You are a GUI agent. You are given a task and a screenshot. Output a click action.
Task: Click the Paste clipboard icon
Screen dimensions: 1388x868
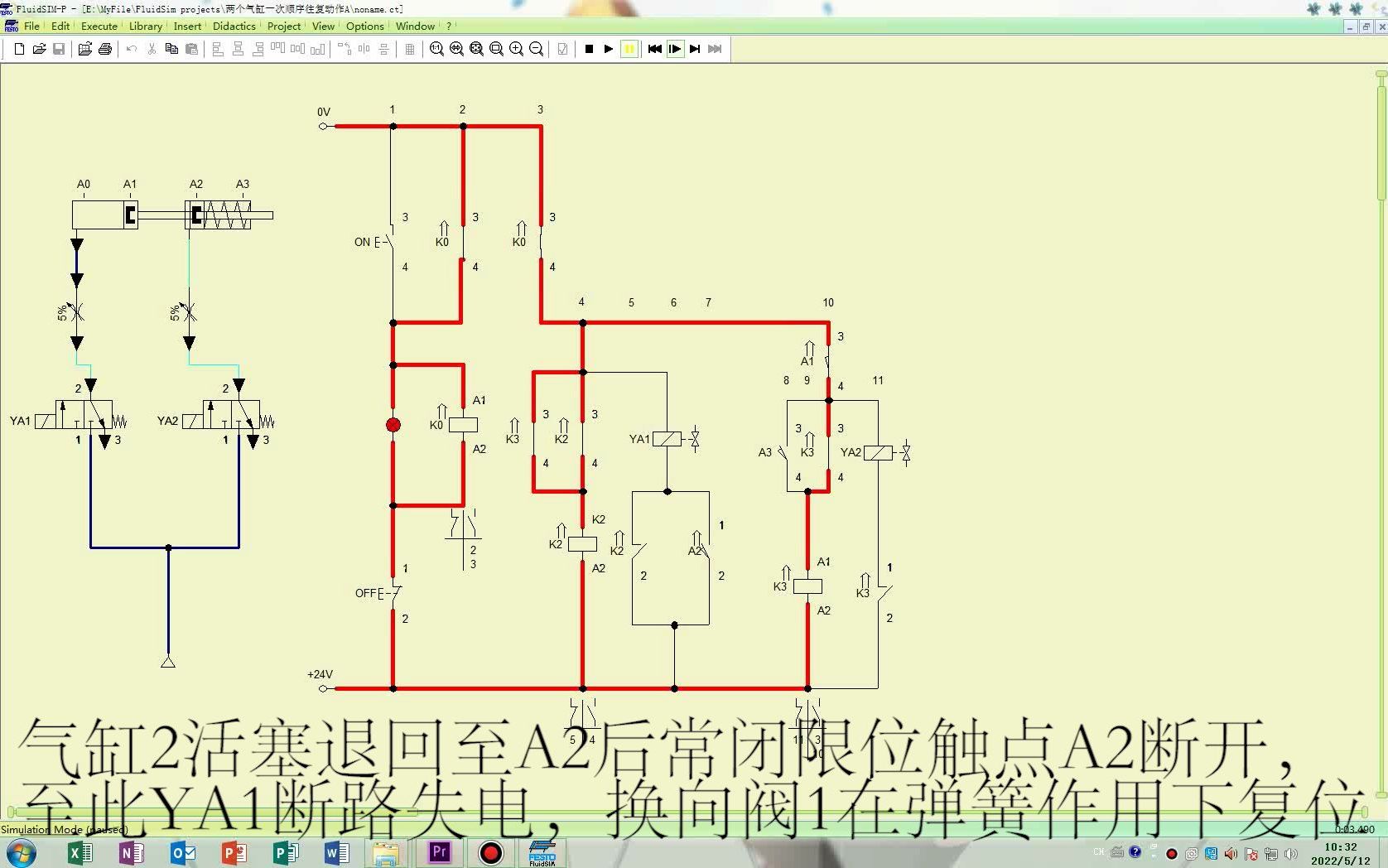192,50
